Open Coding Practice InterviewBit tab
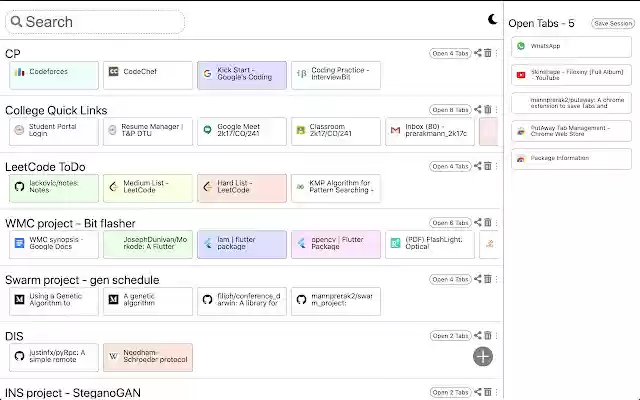The width and height of the screenshot is (640, 400). 336,76
